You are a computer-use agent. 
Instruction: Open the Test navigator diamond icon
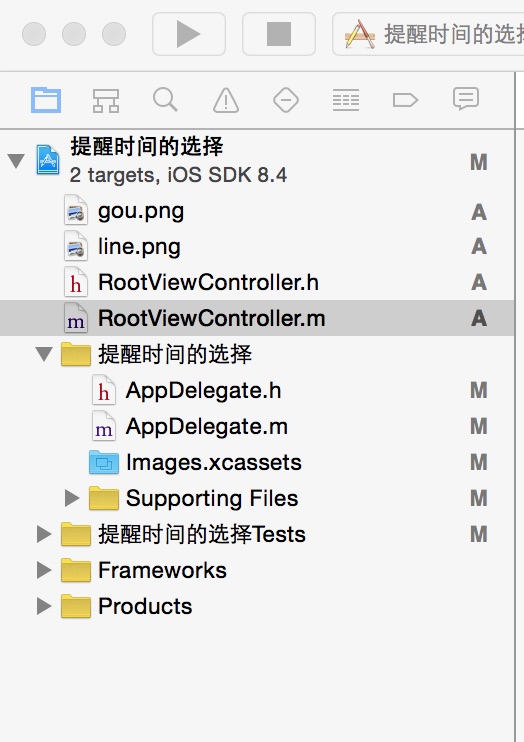tap(286, 100)
